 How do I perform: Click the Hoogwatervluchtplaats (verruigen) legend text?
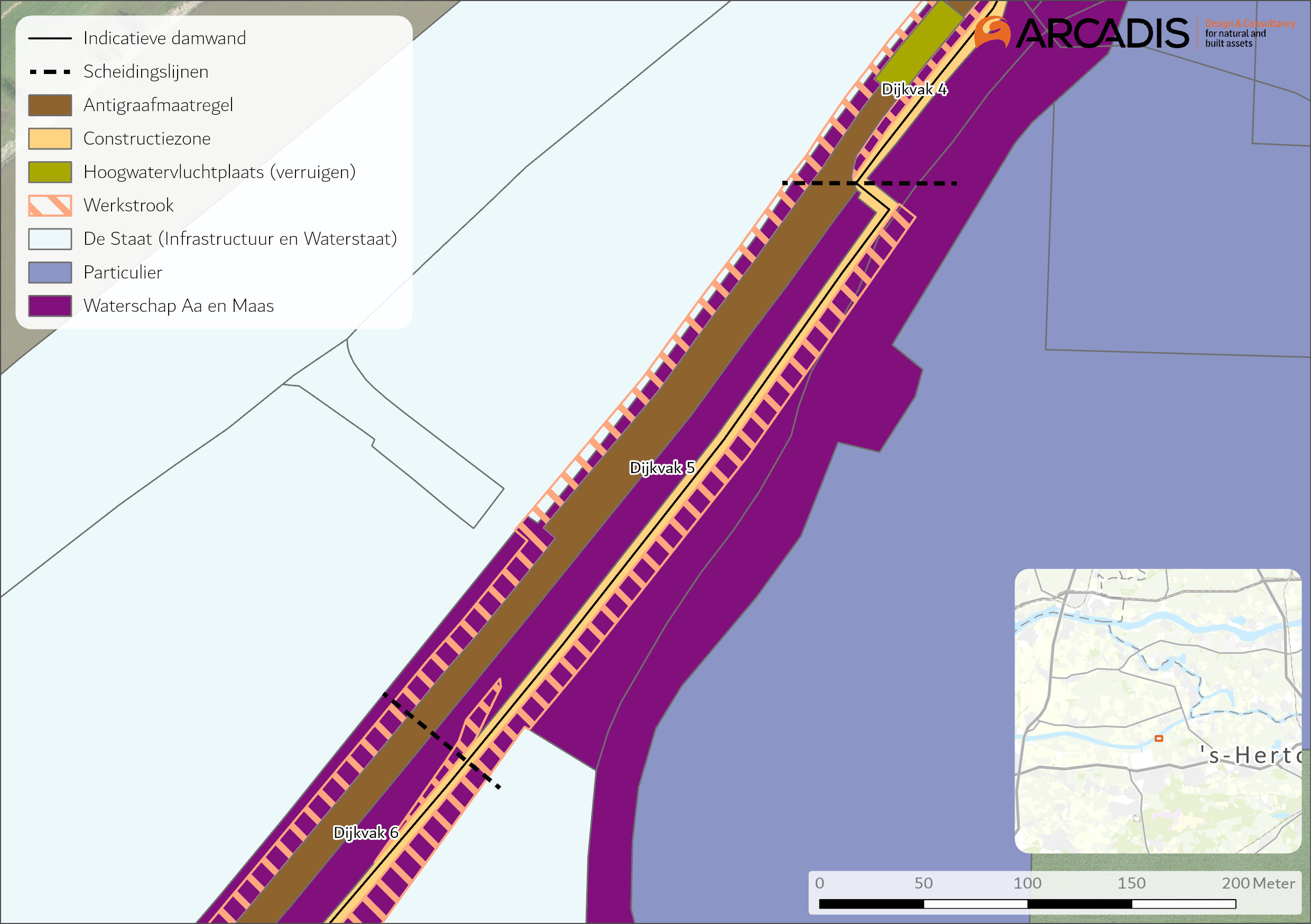point(219,172)
